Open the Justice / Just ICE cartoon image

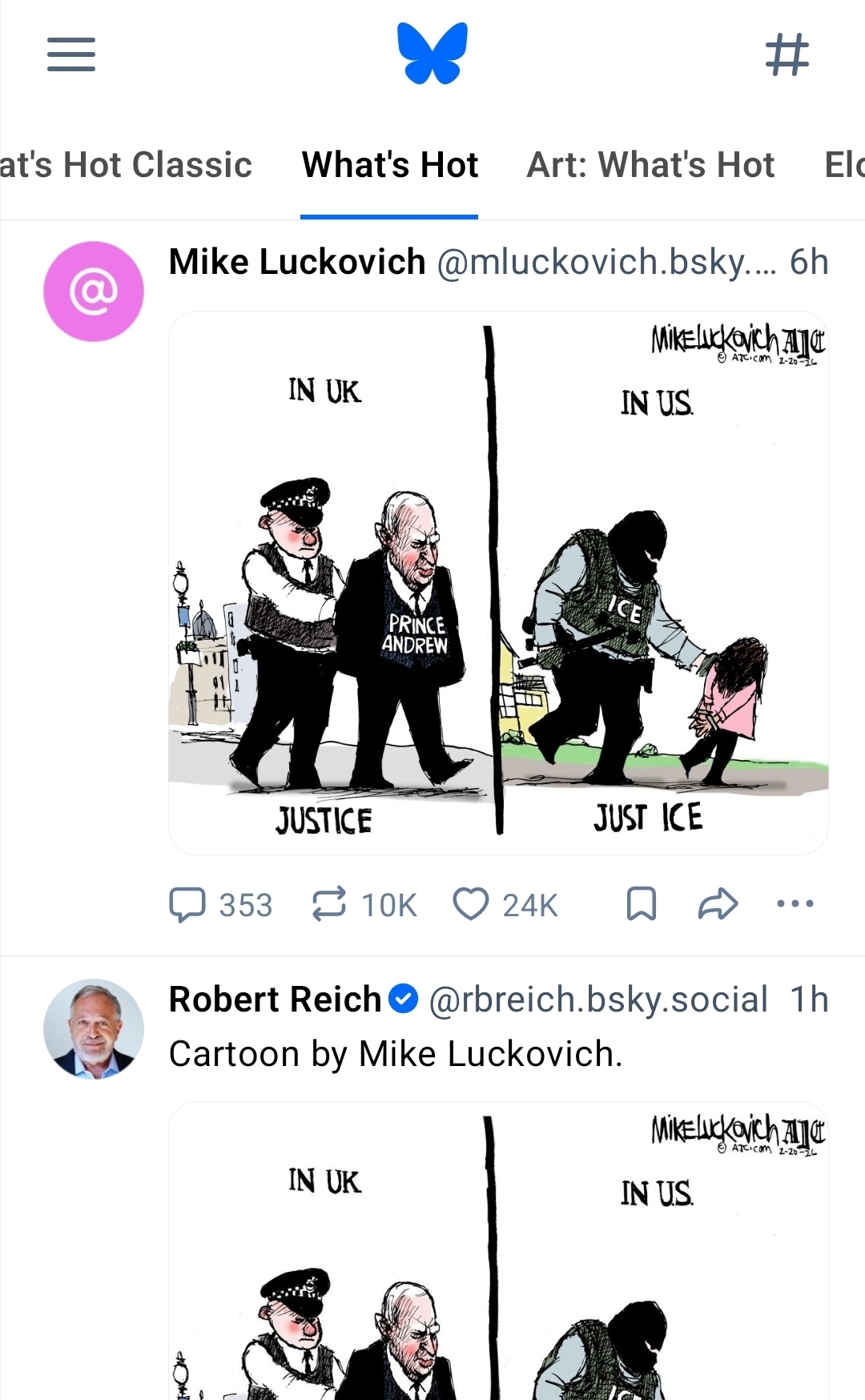[498, 583]
